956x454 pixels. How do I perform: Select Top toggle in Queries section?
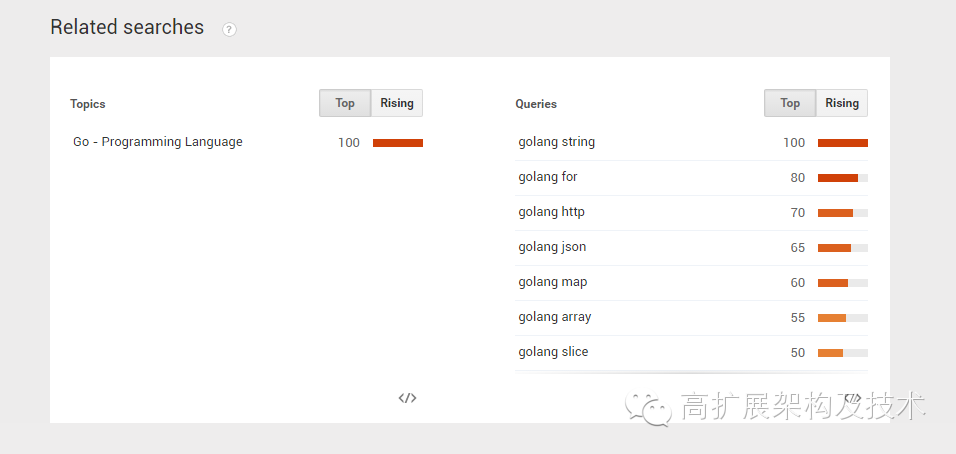click(x=790, y=103)
